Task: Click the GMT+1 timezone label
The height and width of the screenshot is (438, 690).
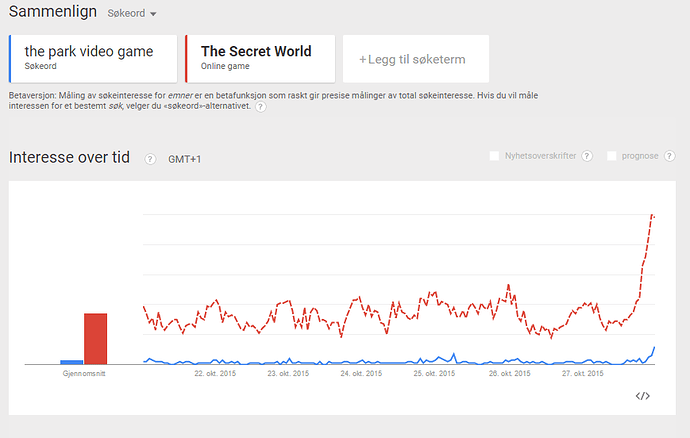Action: click(x=184, y=159)
